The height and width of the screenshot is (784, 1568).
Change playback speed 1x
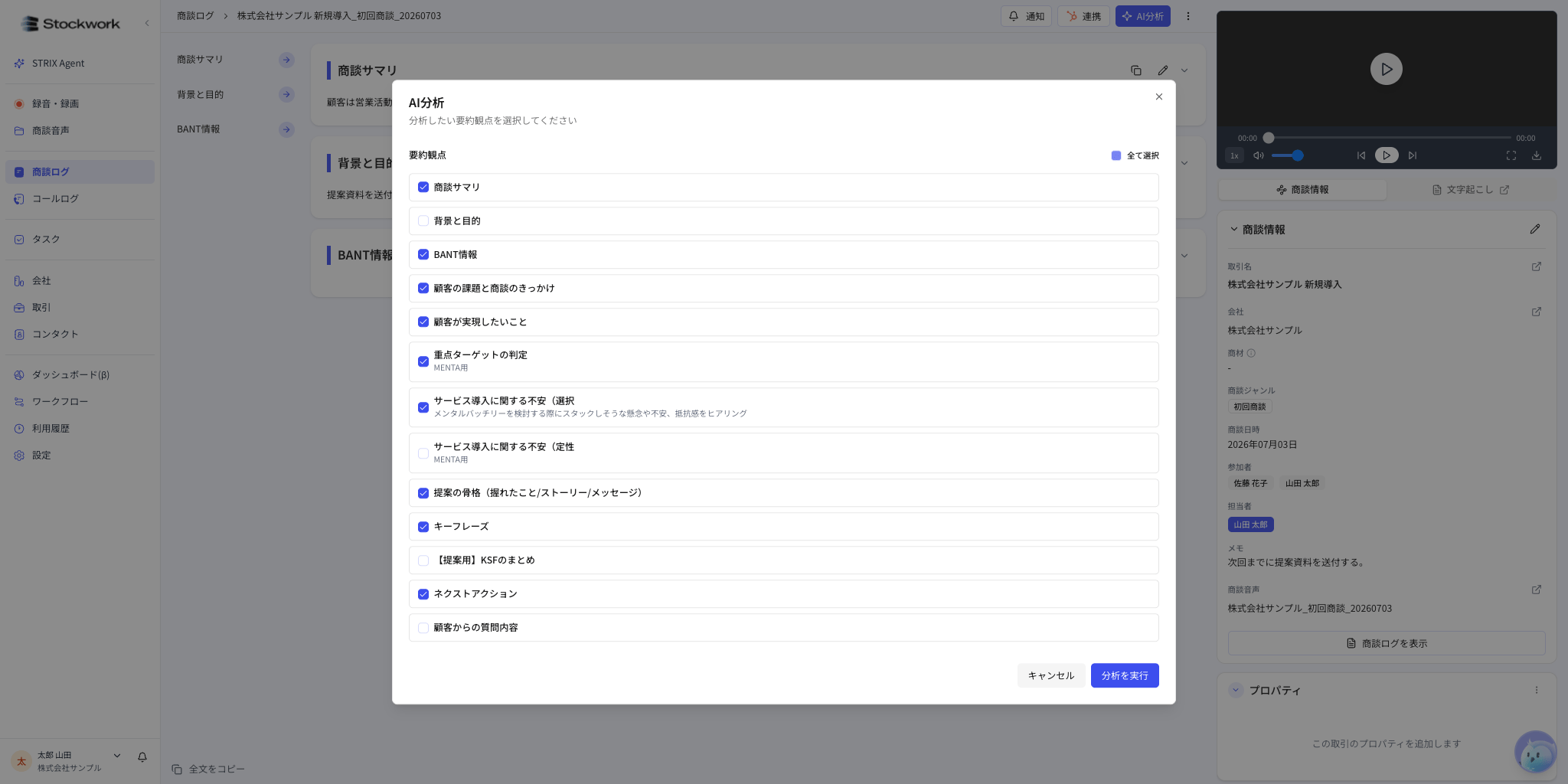[1234, 155]
